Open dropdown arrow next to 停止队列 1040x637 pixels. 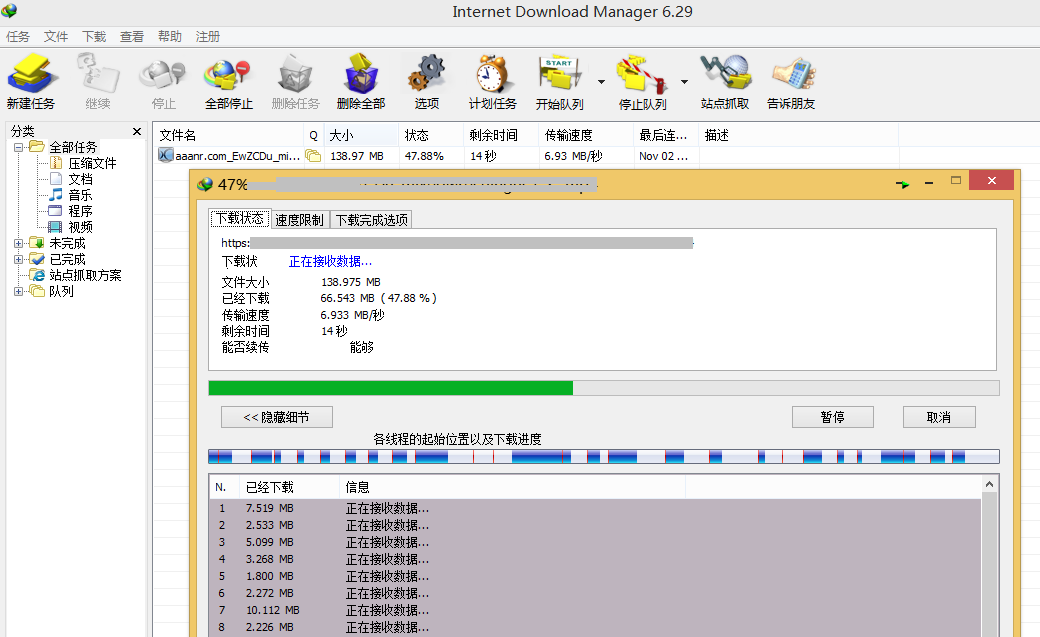point(684,82)
